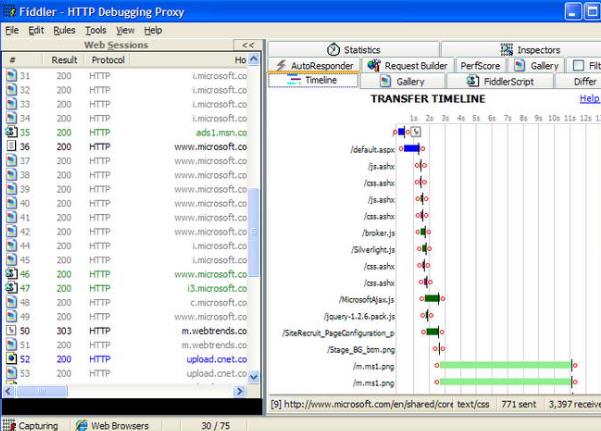Click the /Stage_BG_btm.png timeline label
The height and width of the screenshot is (431, 601).
(361, 350)
